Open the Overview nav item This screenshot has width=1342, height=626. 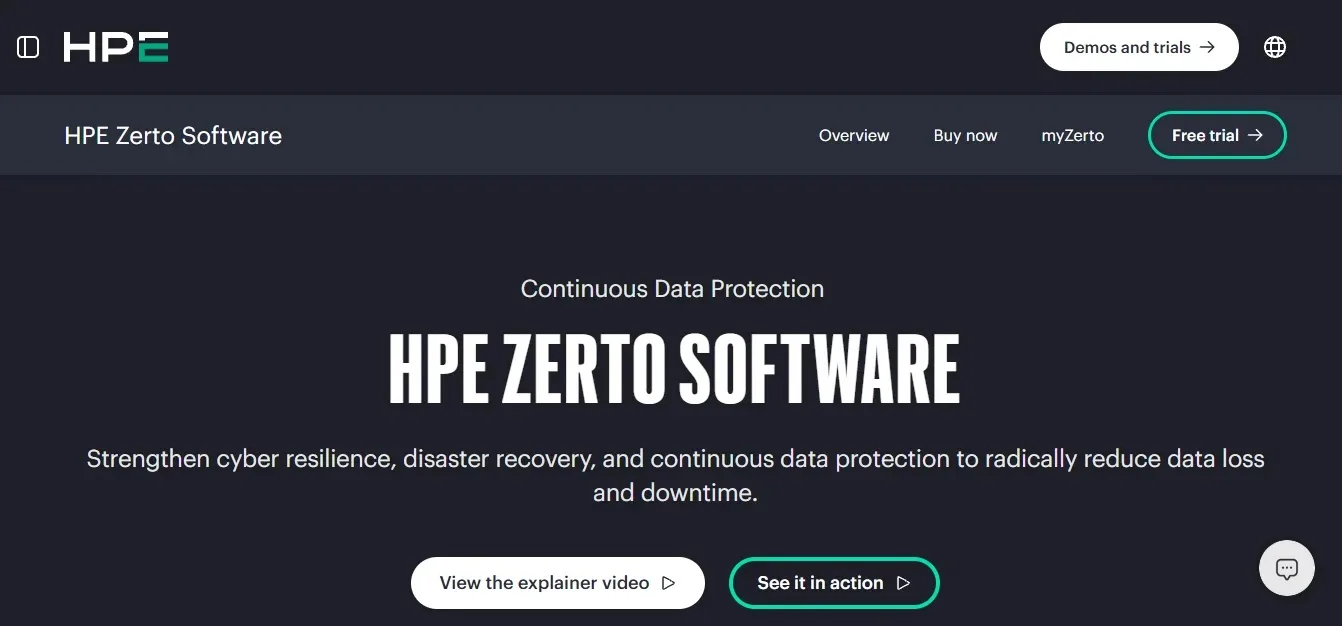(x=854, y=135)
